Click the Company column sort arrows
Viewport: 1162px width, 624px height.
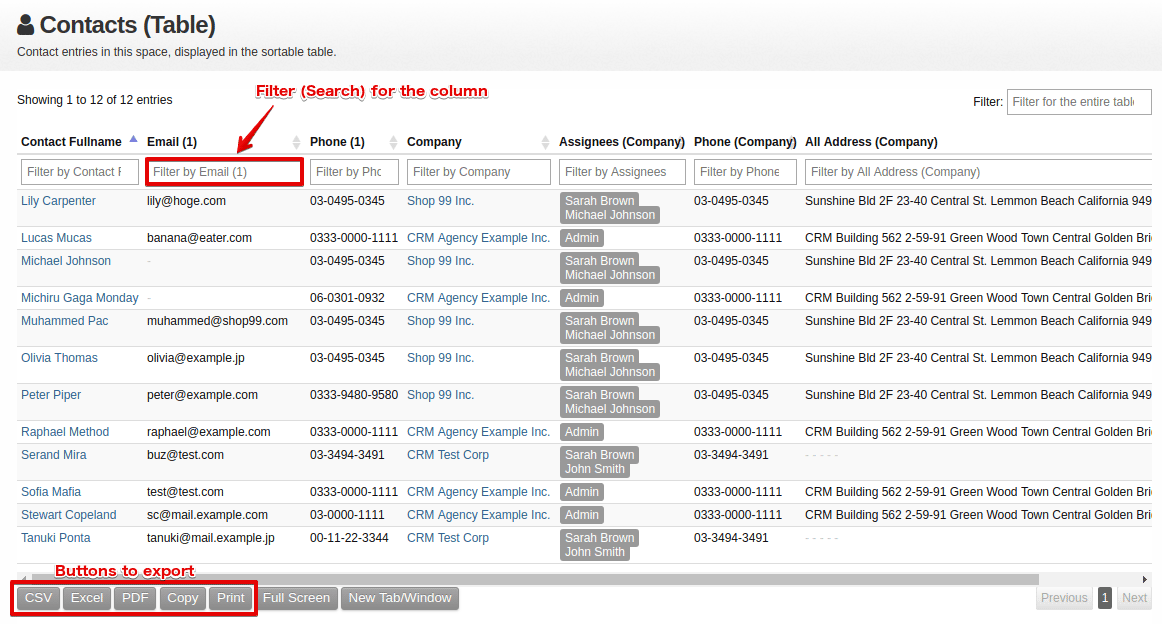(x=546, y=142)
